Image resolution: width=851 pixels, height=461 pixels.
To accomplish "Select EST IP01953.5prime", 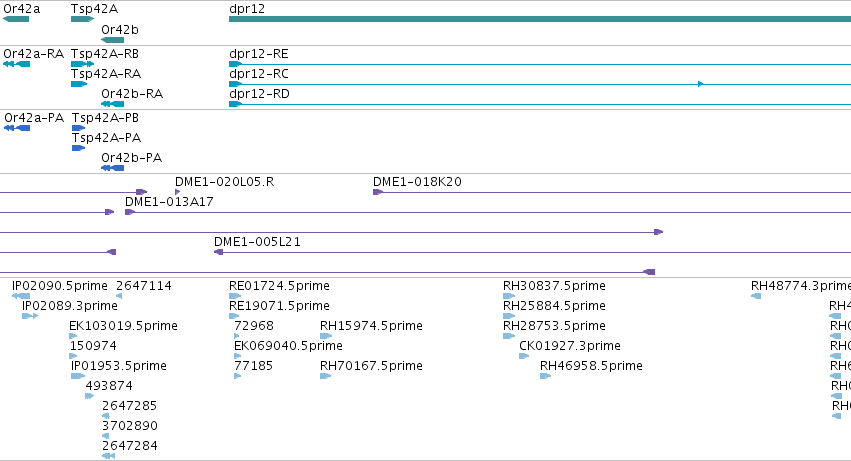I will tap(78, 376).
